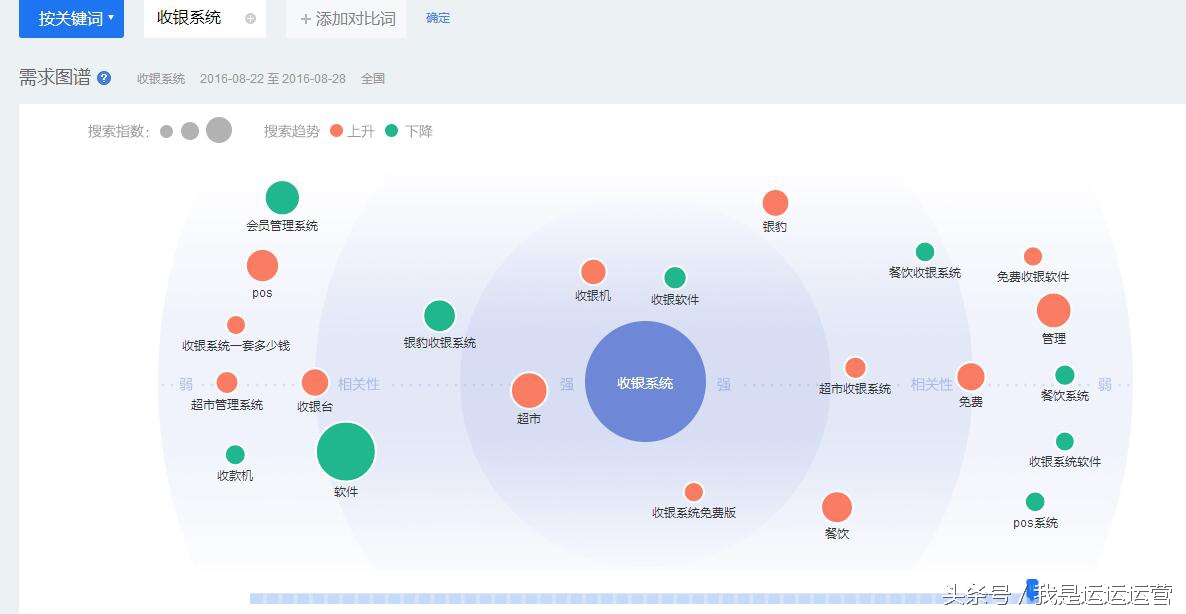Click the orange 餐饮 bubble
Viewport: 1186px width, 614px height.
pyautogui.click(x=838, y=507)
